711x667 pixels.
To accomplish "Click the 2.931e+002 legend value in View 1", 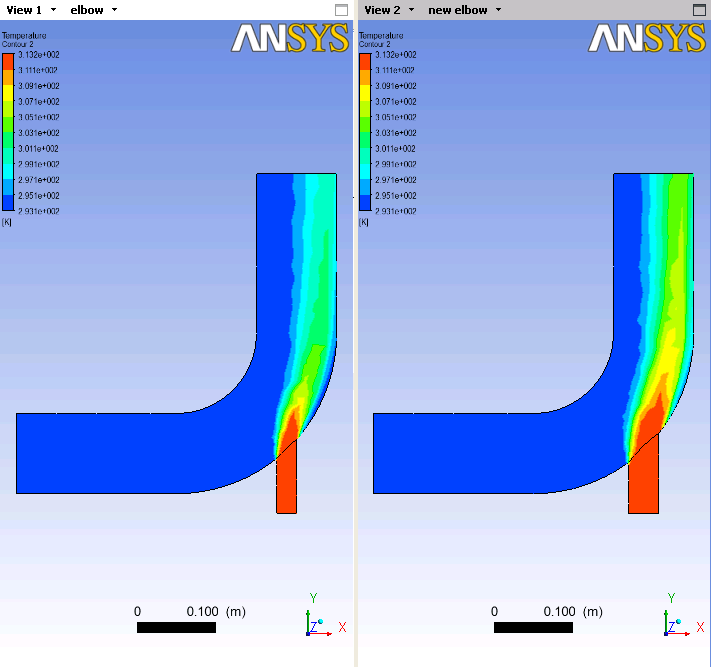I will tap(39, 211).
